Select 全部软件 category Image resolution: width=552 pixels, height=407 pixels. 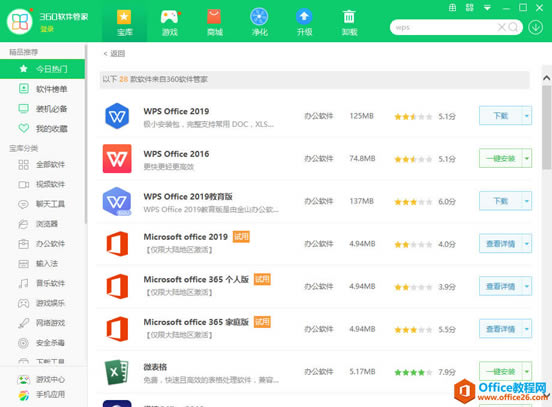tap(42, 164)
